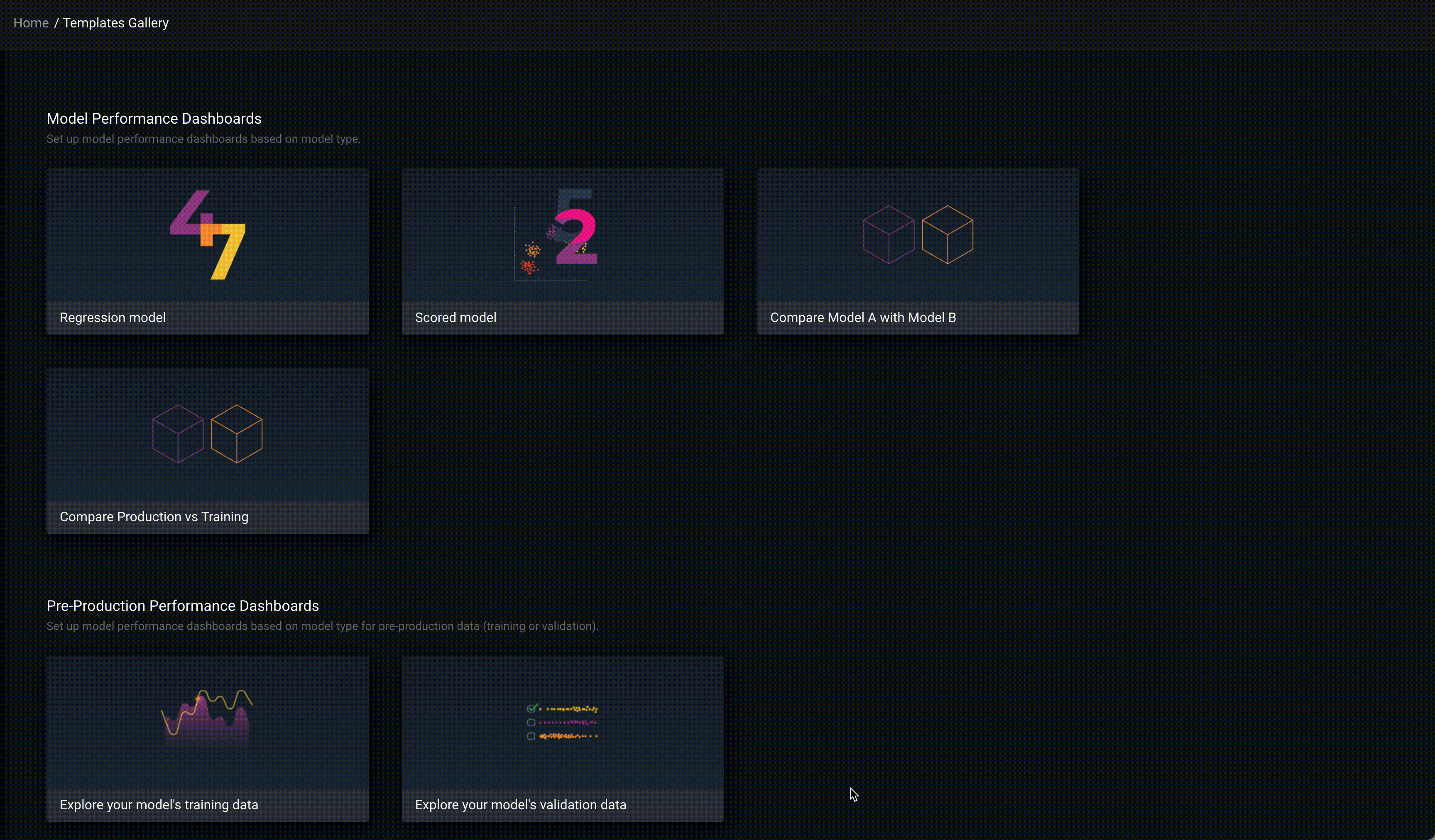The image size is (1435, 840).
Task: Click purple cube in Production vs Training card
Action: [178, 434]
